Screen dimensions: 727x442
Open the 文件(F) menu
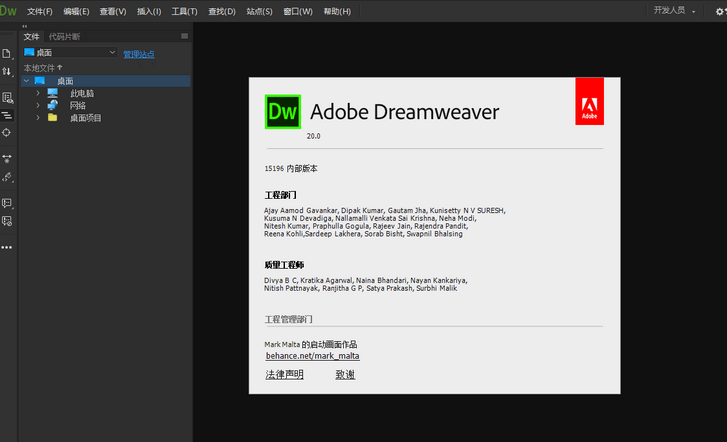40,12
